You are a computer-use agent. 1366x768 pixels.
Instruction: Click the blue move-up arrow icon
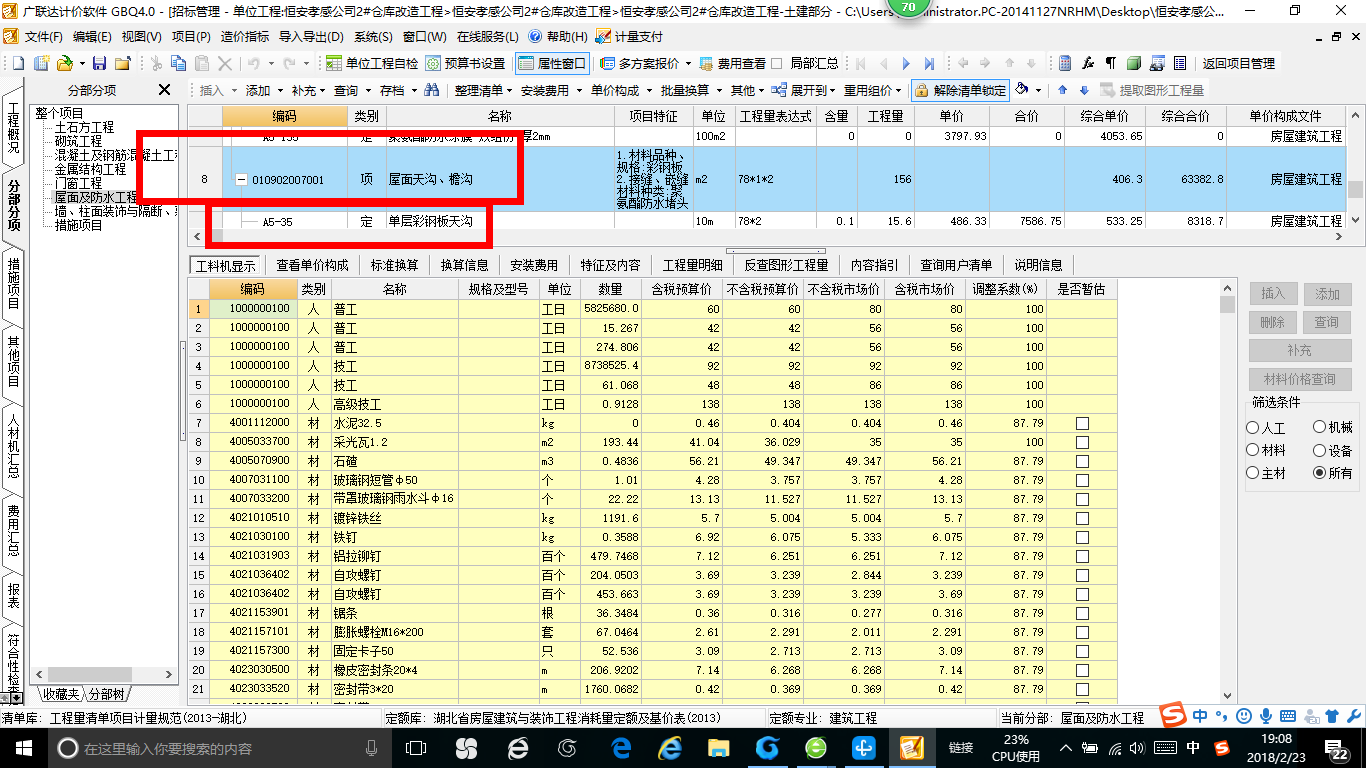(x=1062, y=90)
